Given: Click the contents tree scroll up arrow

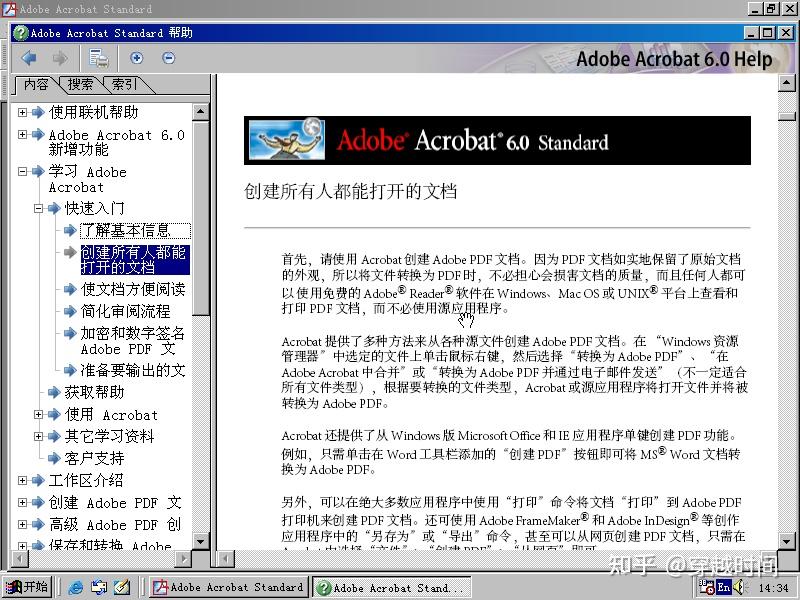Looking at the screenshot, I should click(x=200, y=111).
